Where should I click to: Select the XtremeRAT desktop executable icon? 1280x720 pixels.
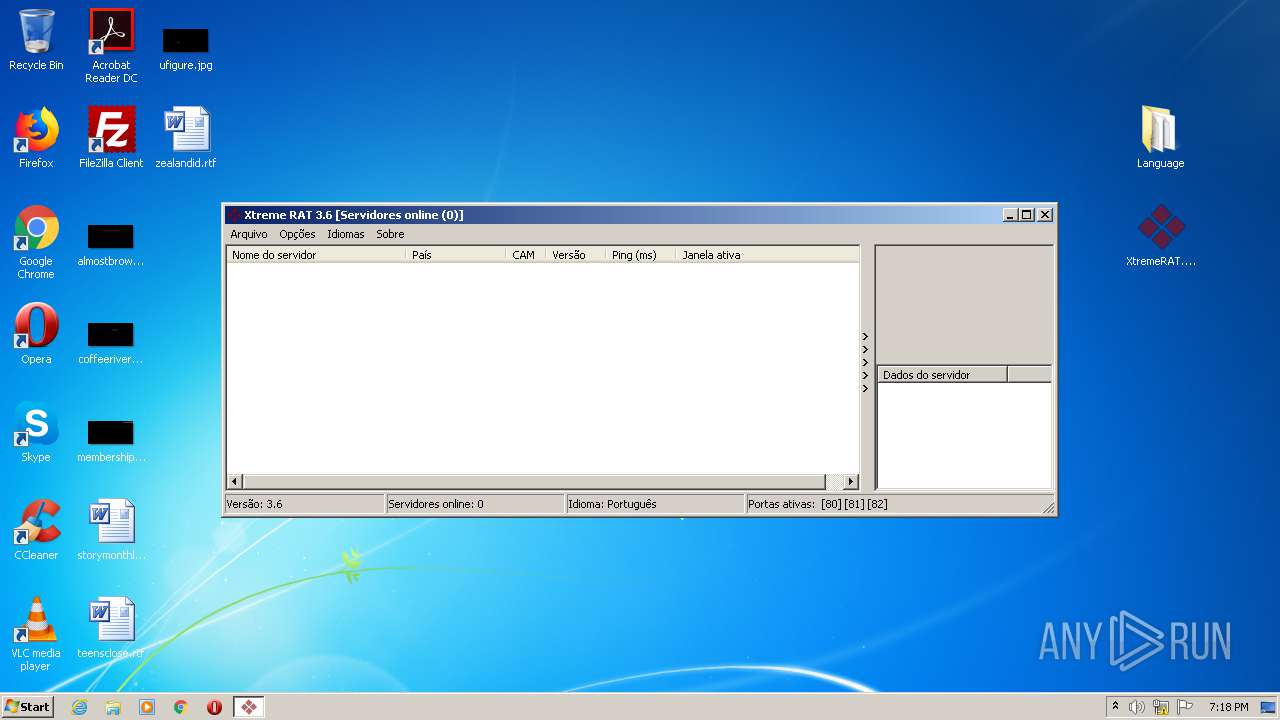(1161, 236)
